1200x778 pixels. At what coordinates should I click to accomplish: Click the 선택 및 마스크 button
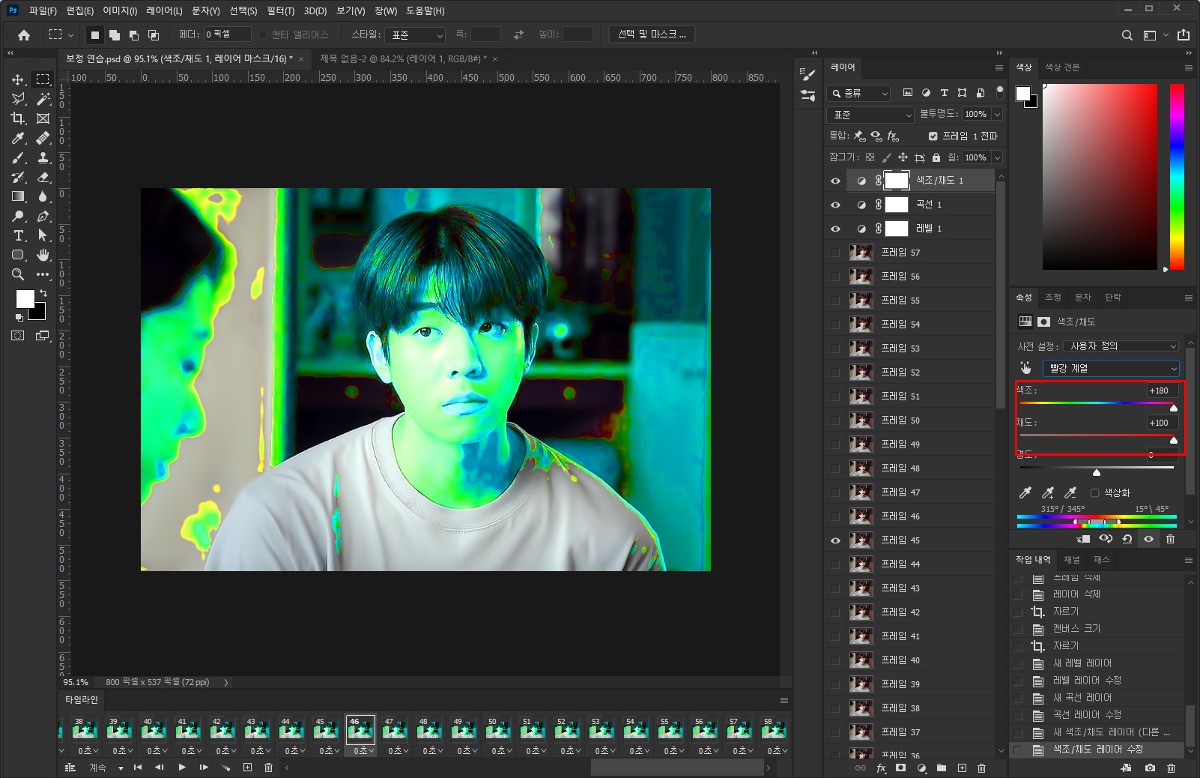(651, 34)
